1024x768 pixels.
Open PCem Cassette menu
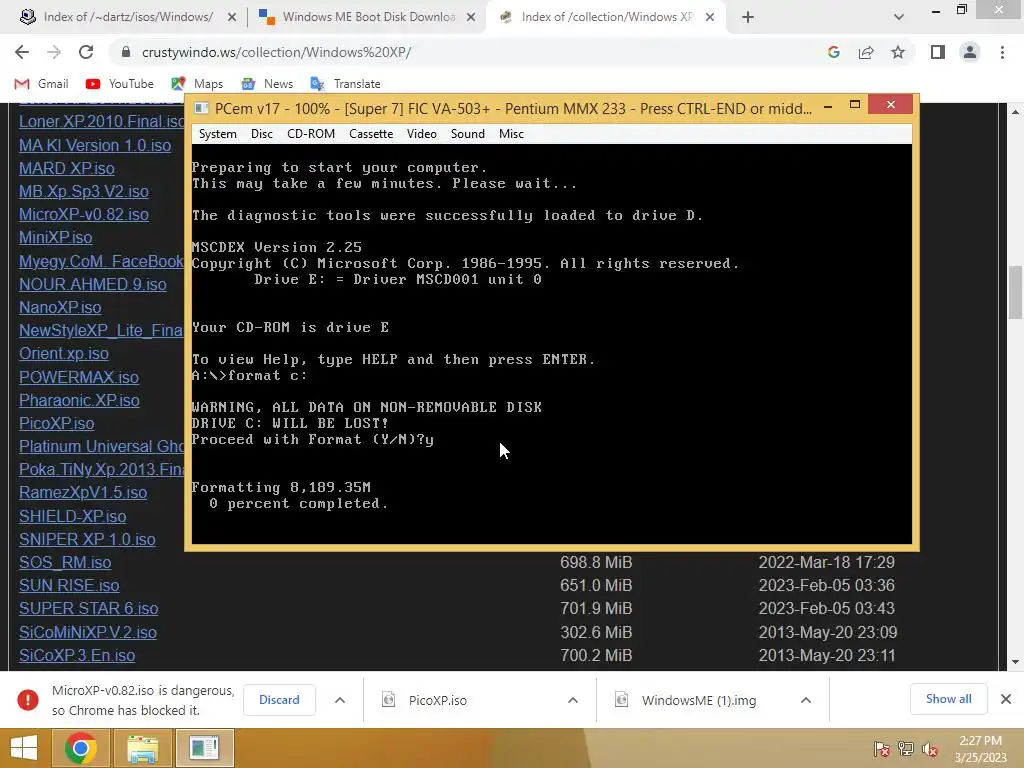371,134
